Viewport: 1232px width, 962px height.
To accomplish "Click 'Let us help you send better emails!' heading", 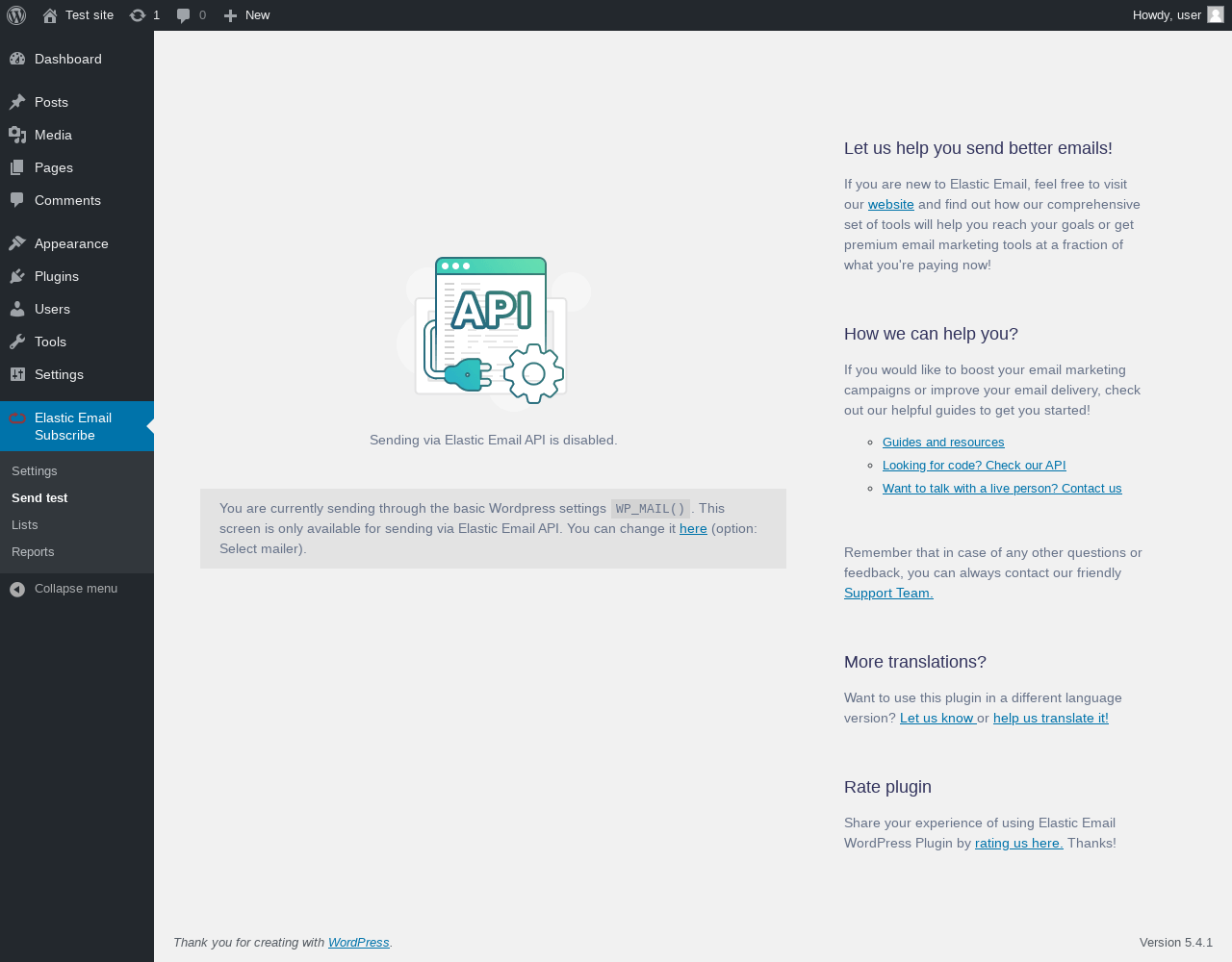I will pos(978,148).
